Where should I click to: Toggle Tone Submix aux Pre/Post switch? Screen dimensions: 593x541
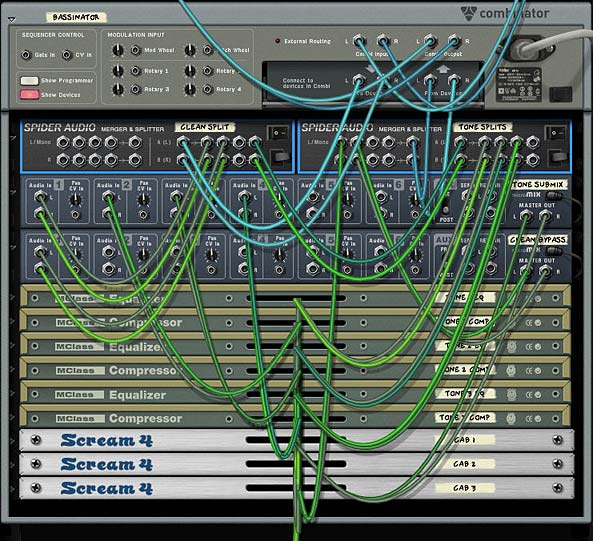pos(446,206)
